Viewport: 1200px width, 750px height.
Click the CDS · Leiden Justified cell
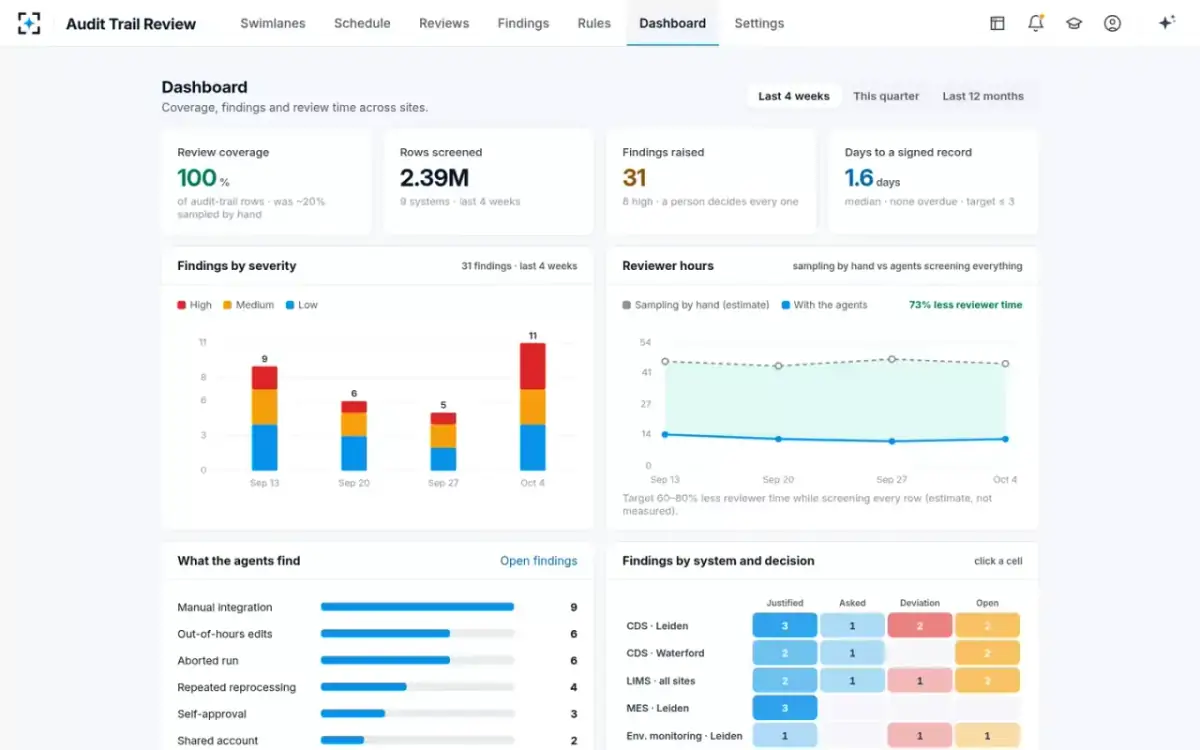click(x=785, y=626)
